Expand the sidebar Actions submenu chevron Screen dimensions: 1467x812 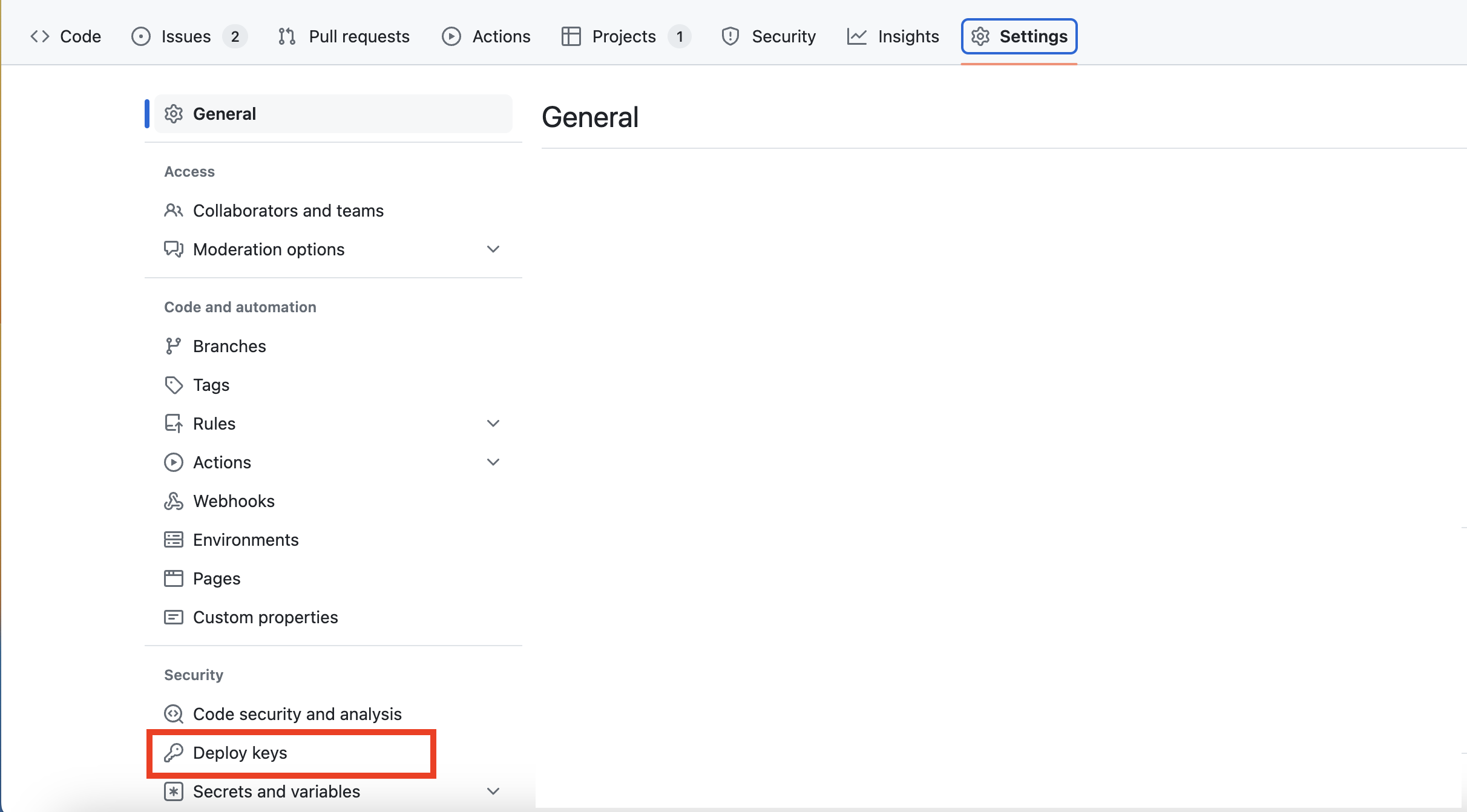point(493,462)
